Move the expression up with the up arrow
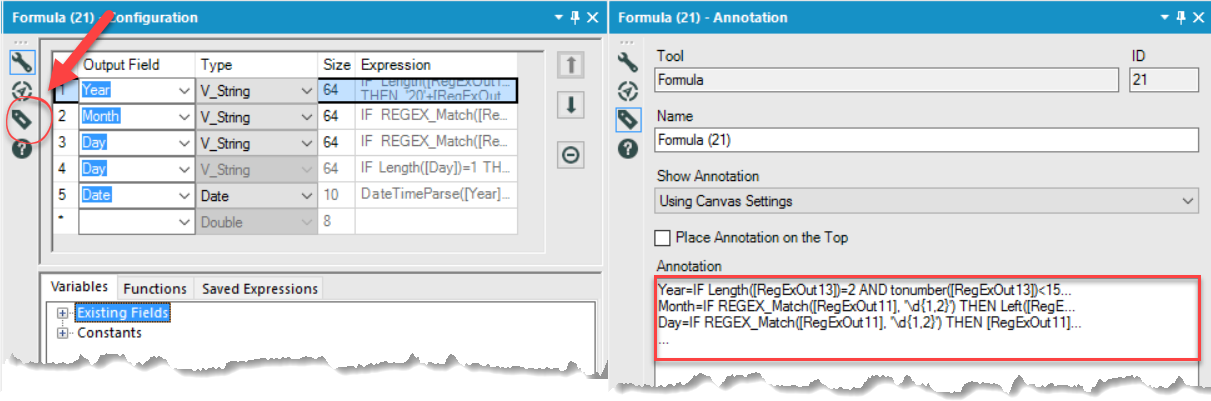The image size is (1211, 401). [569, 66]
